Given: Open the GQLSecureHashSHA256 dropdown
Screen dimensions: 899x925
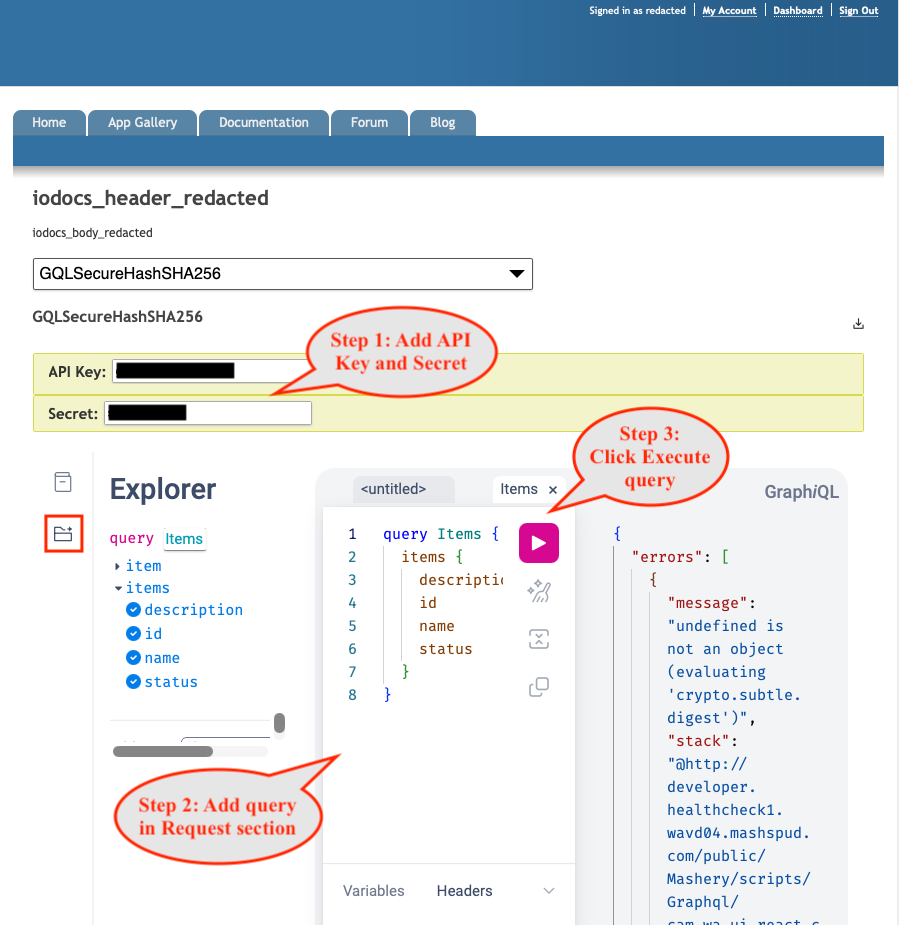Looking at the screenshot, I should pyautogui.click(x=283, y=274).
